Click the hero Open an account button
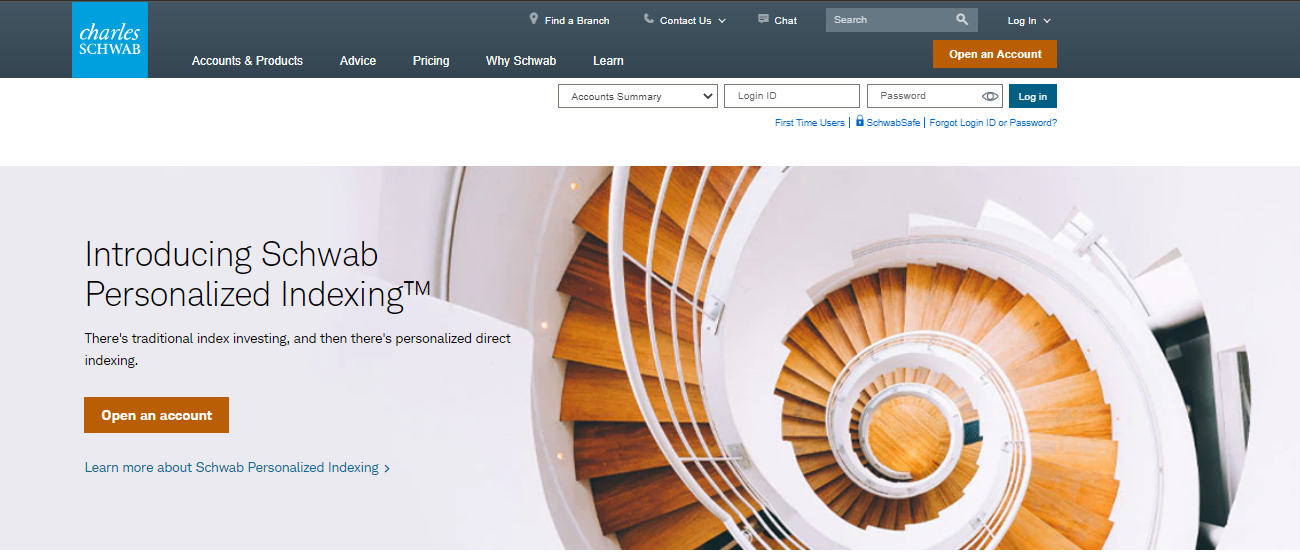This screenshot has height=557, width=1300. (x=157, y=415)
